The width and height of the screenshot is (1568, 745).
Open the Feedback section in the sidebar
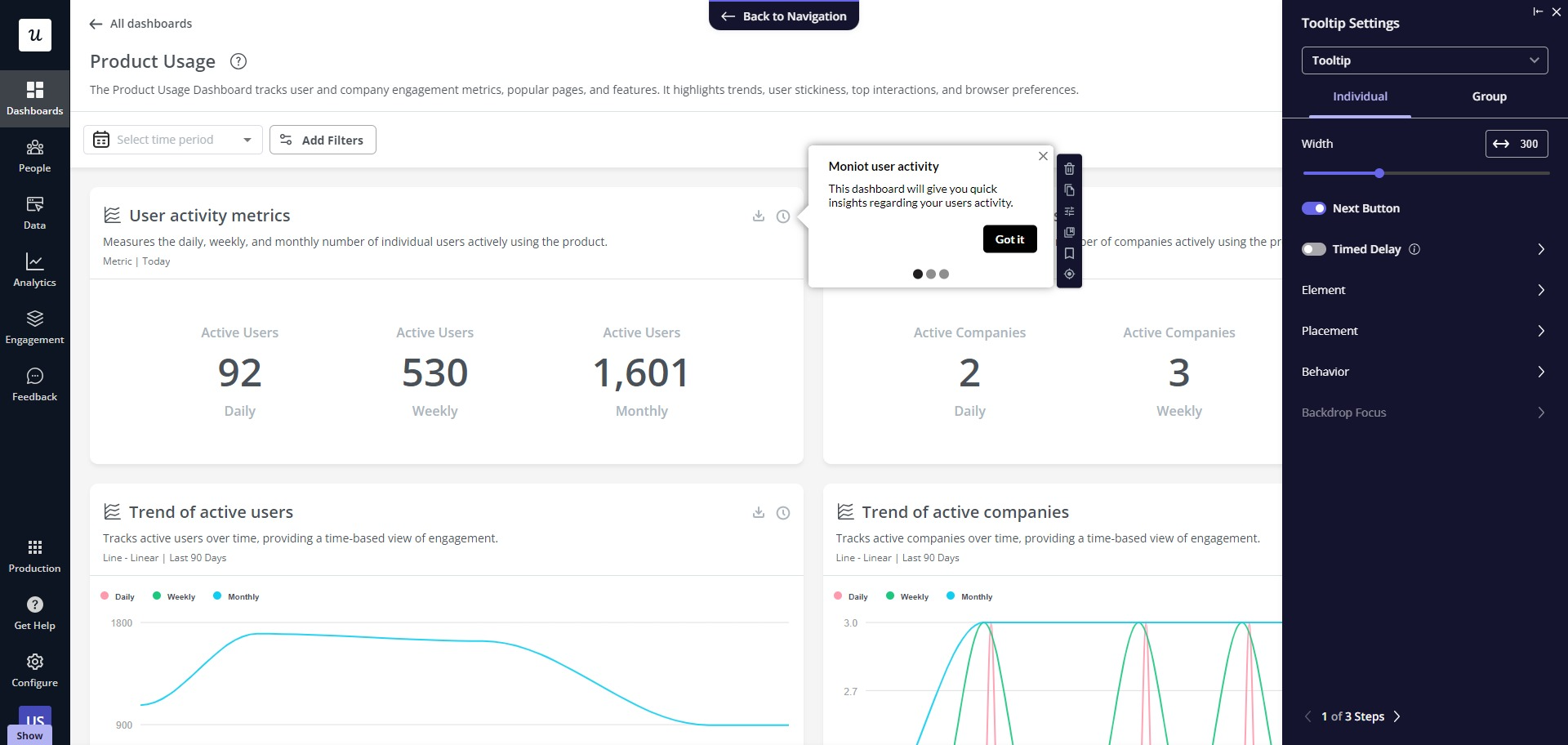[34, 384]
